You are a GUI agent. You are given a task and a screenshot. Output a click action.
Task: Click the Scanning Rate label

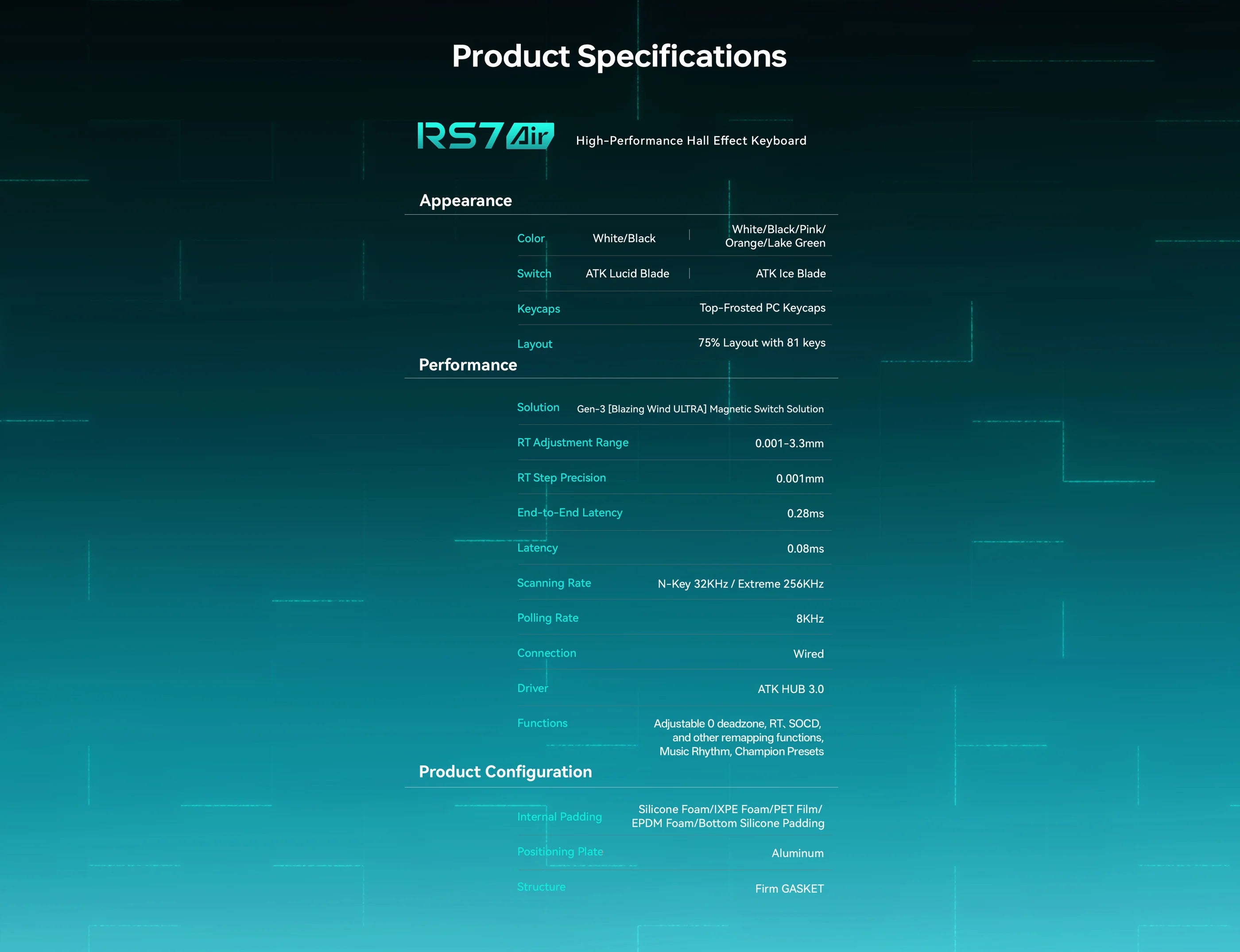click(x=554, y=583)
